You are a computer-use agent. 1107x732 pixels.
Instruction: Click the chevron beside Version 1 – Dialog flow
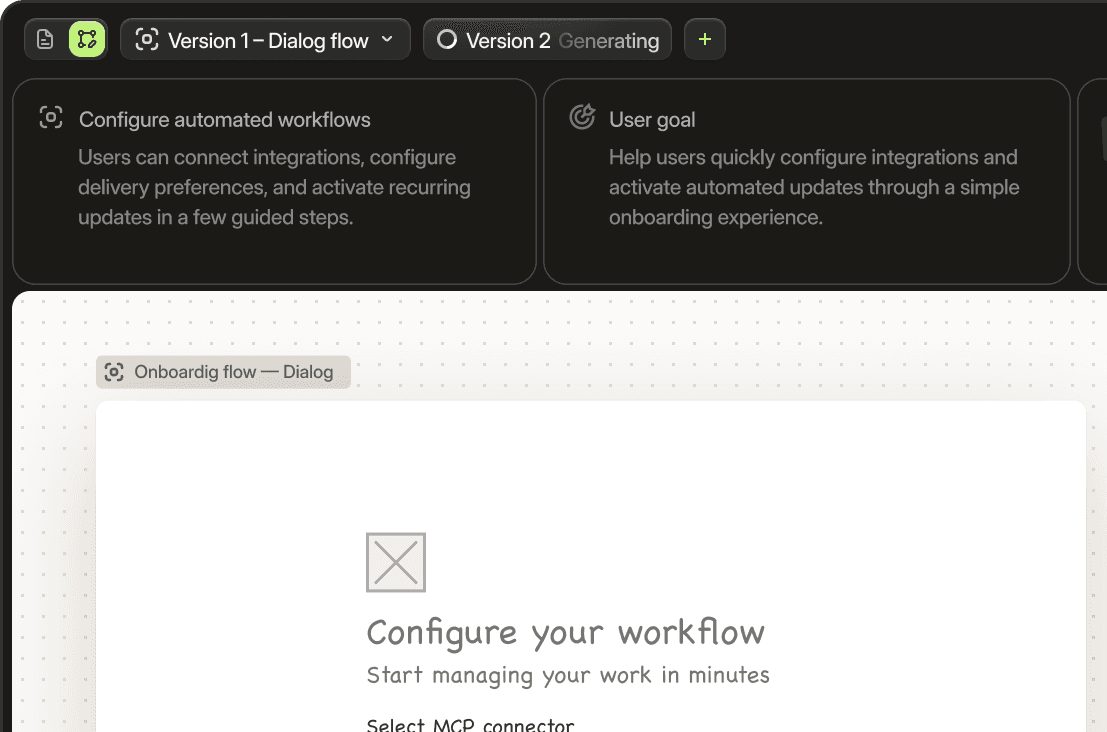387,40
